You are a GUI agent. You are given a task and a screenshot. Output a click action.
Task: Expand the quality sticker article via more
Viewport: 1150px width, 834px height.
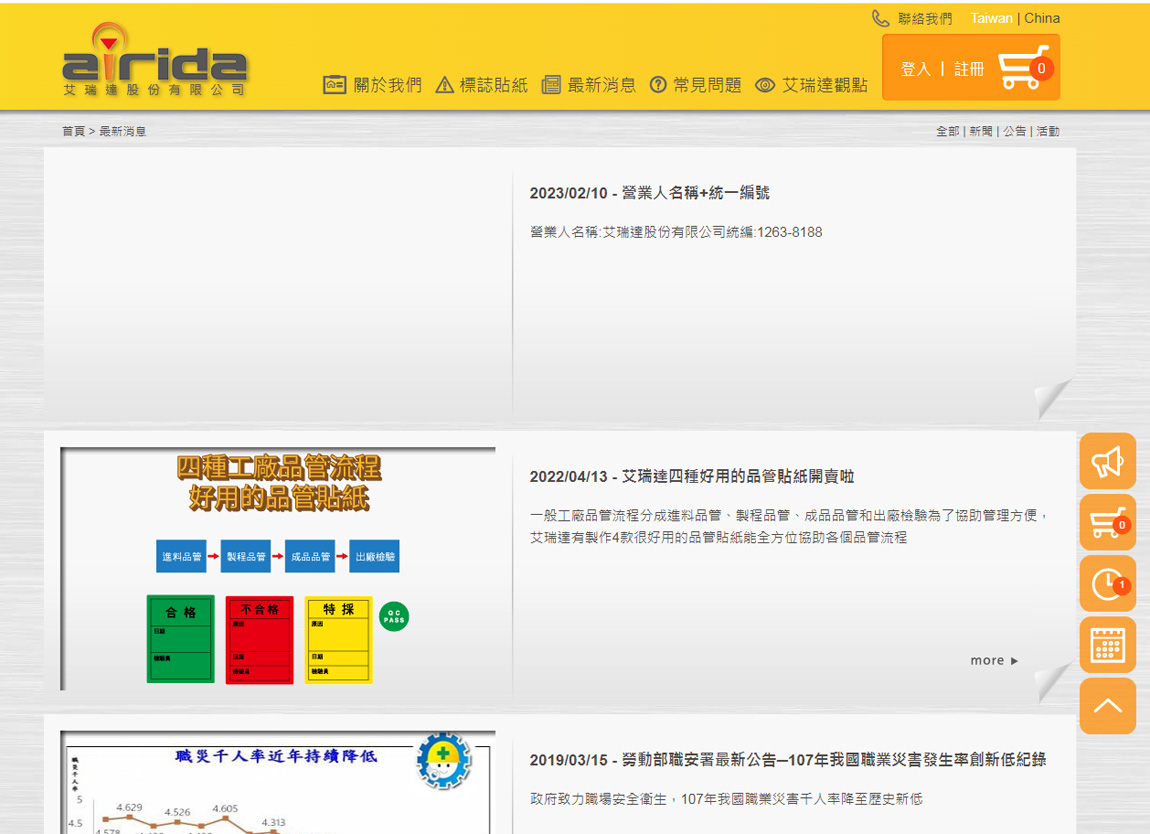993,660
